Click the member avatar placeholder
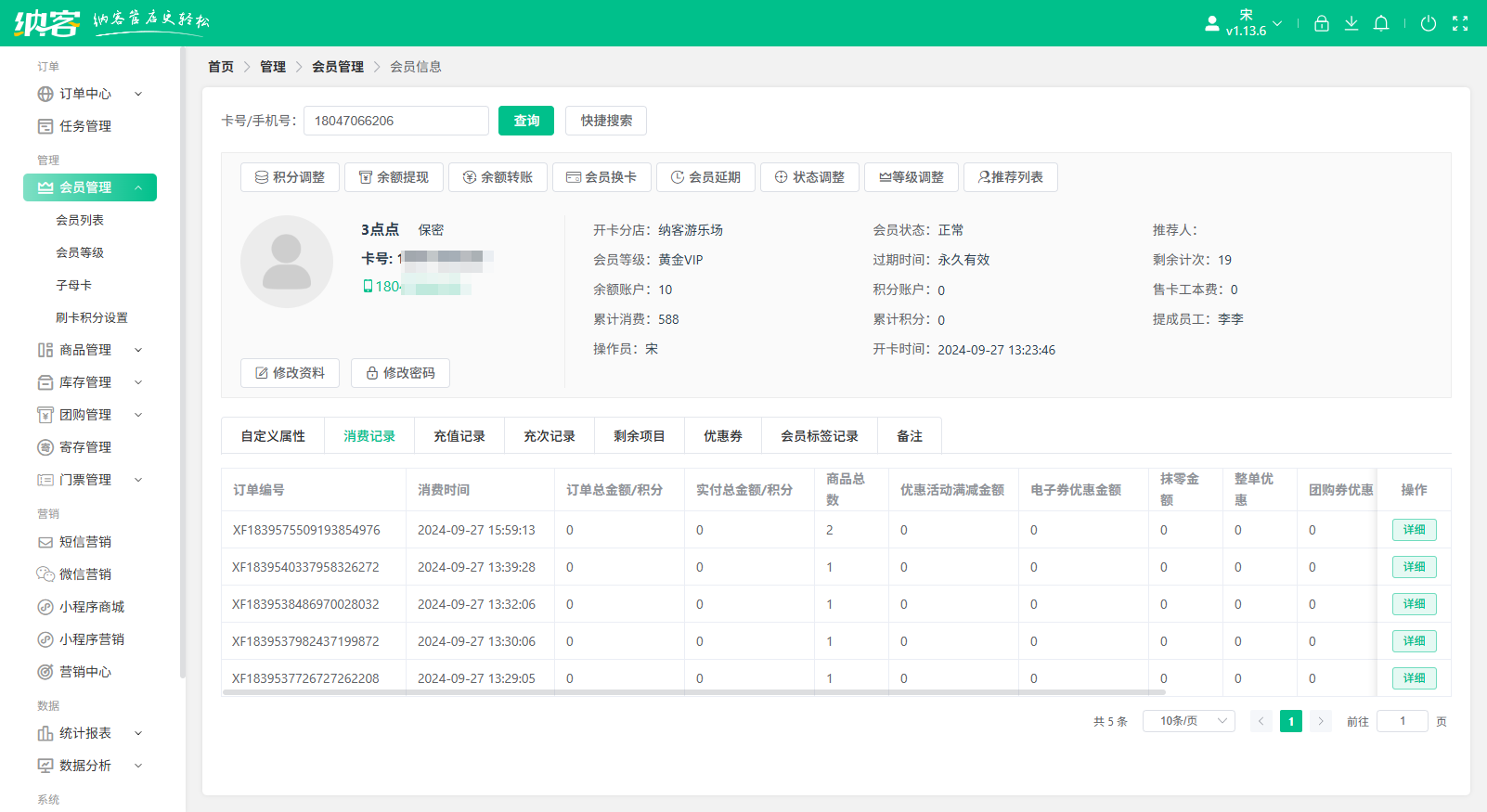Viewport: 1487px width, 812px height. coord(286,262)
